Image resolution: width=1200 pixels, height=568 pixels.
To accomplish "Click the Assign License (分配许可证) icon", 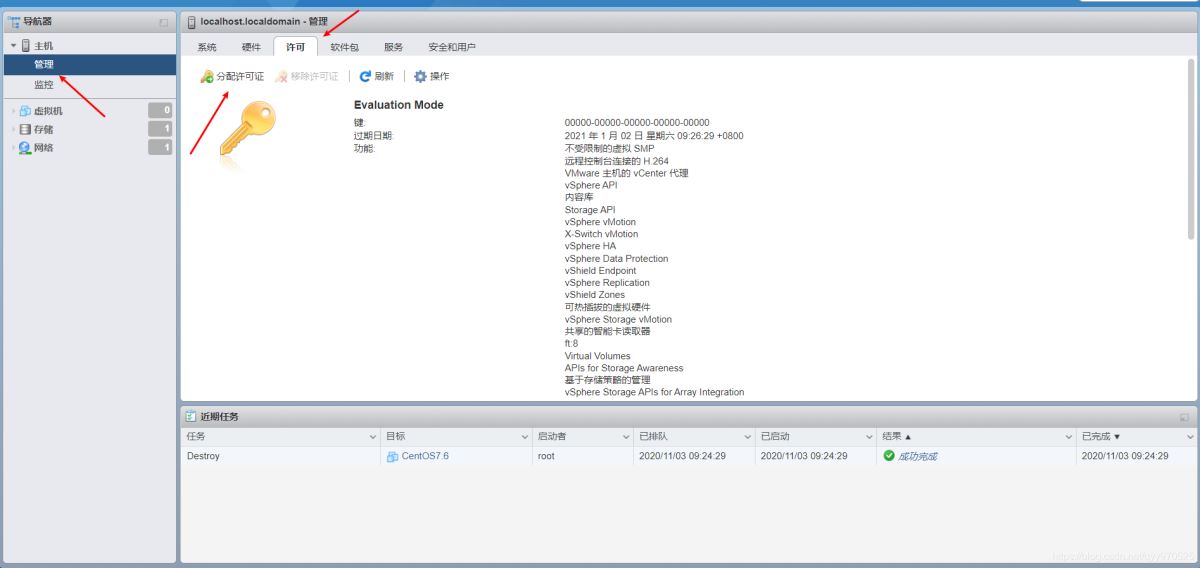I will click(207, 77).
